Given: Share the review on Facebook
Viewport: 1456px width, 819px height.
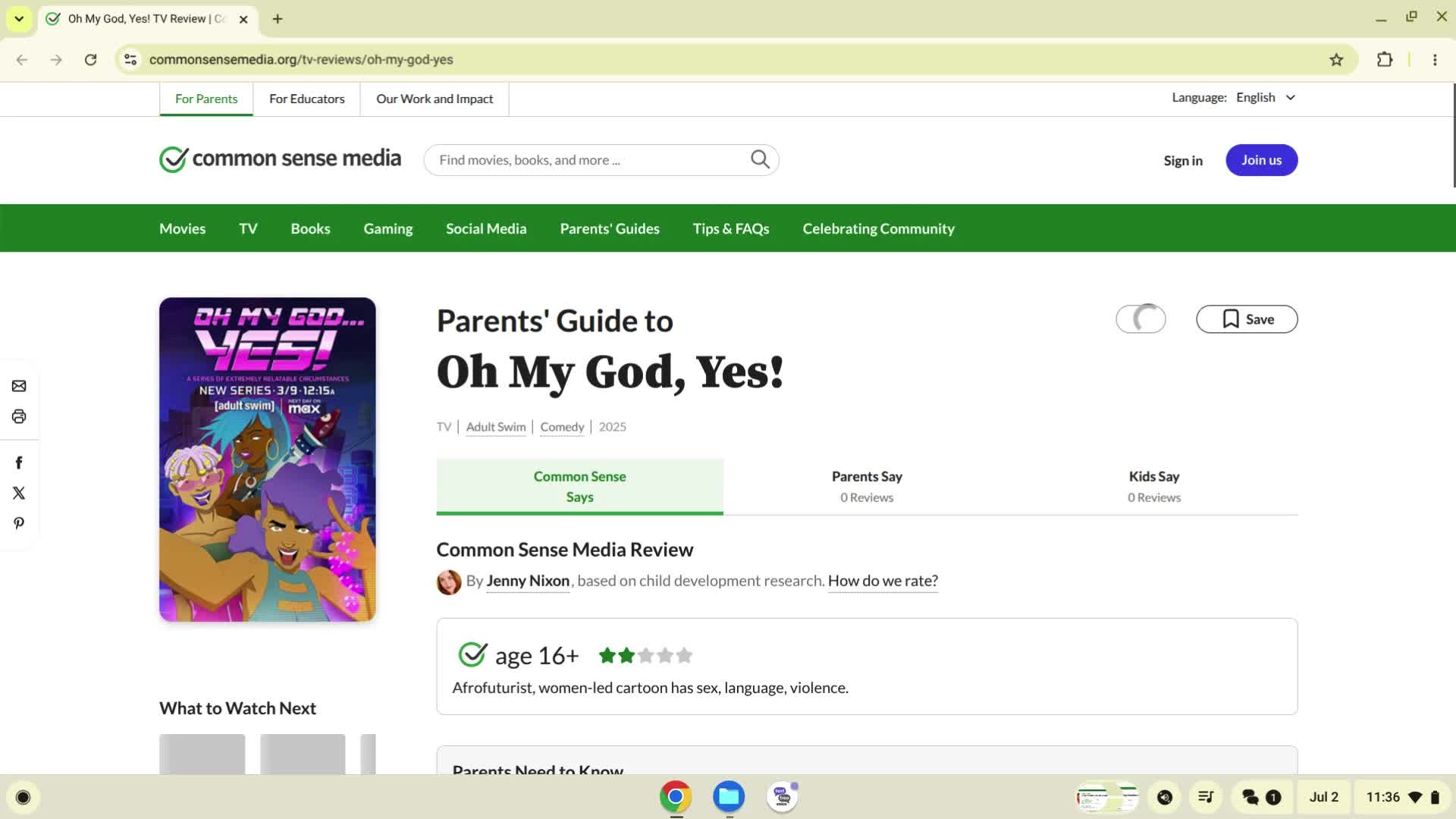Looking at the screenshot, I should coord(19,463).
